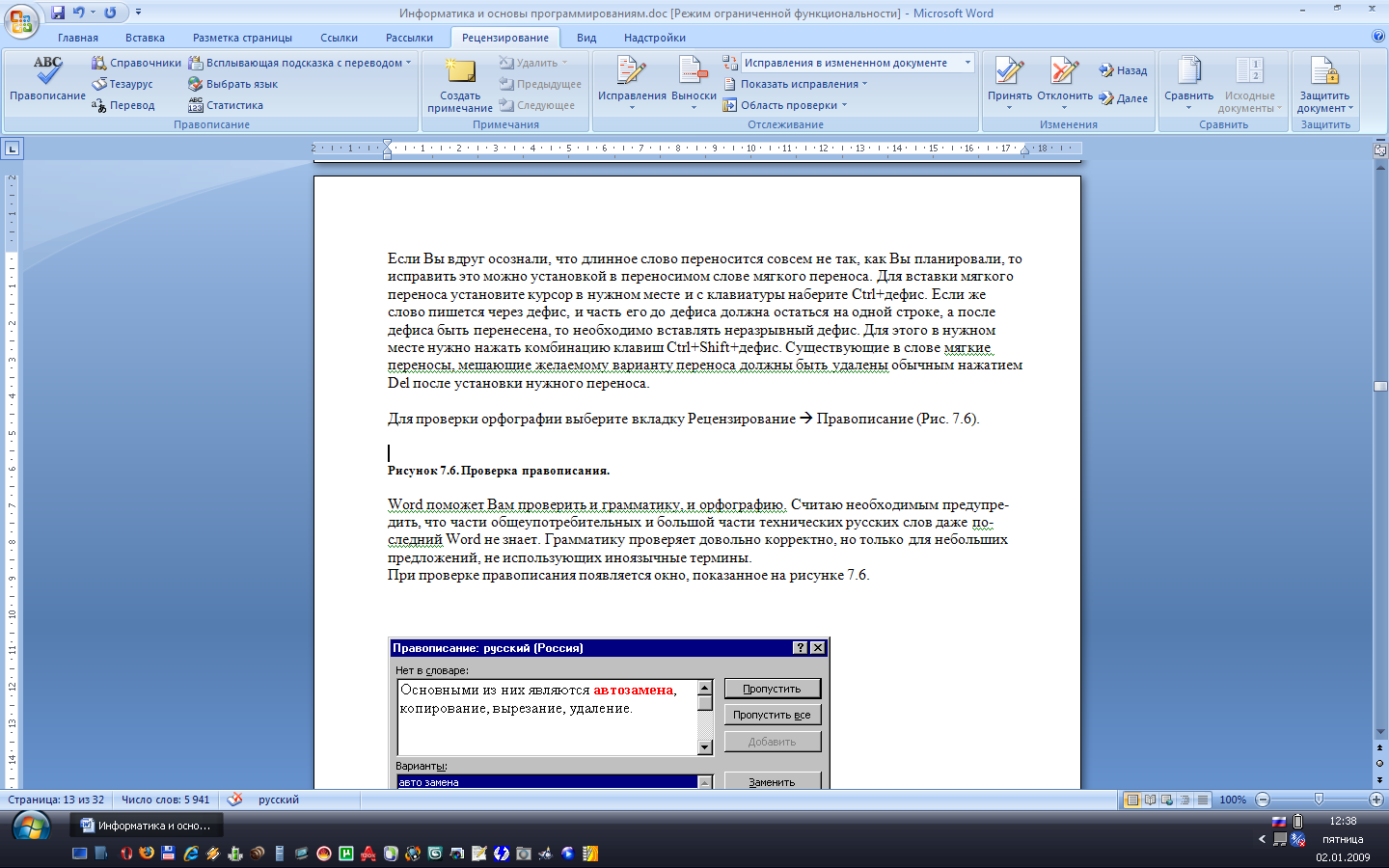Switch to Разметка страницы tab
The image size is (1389, 868).
click(x=242, y=38)
